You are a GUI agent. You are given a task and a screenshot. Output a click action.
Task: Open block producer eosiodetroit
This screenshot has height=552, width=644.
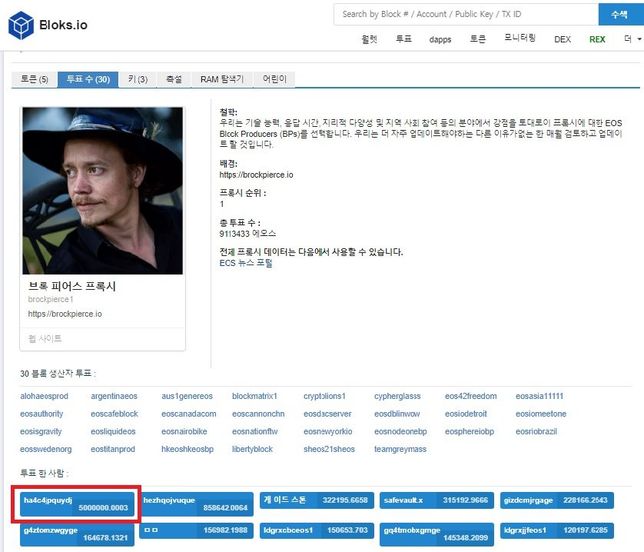point(466,414)
